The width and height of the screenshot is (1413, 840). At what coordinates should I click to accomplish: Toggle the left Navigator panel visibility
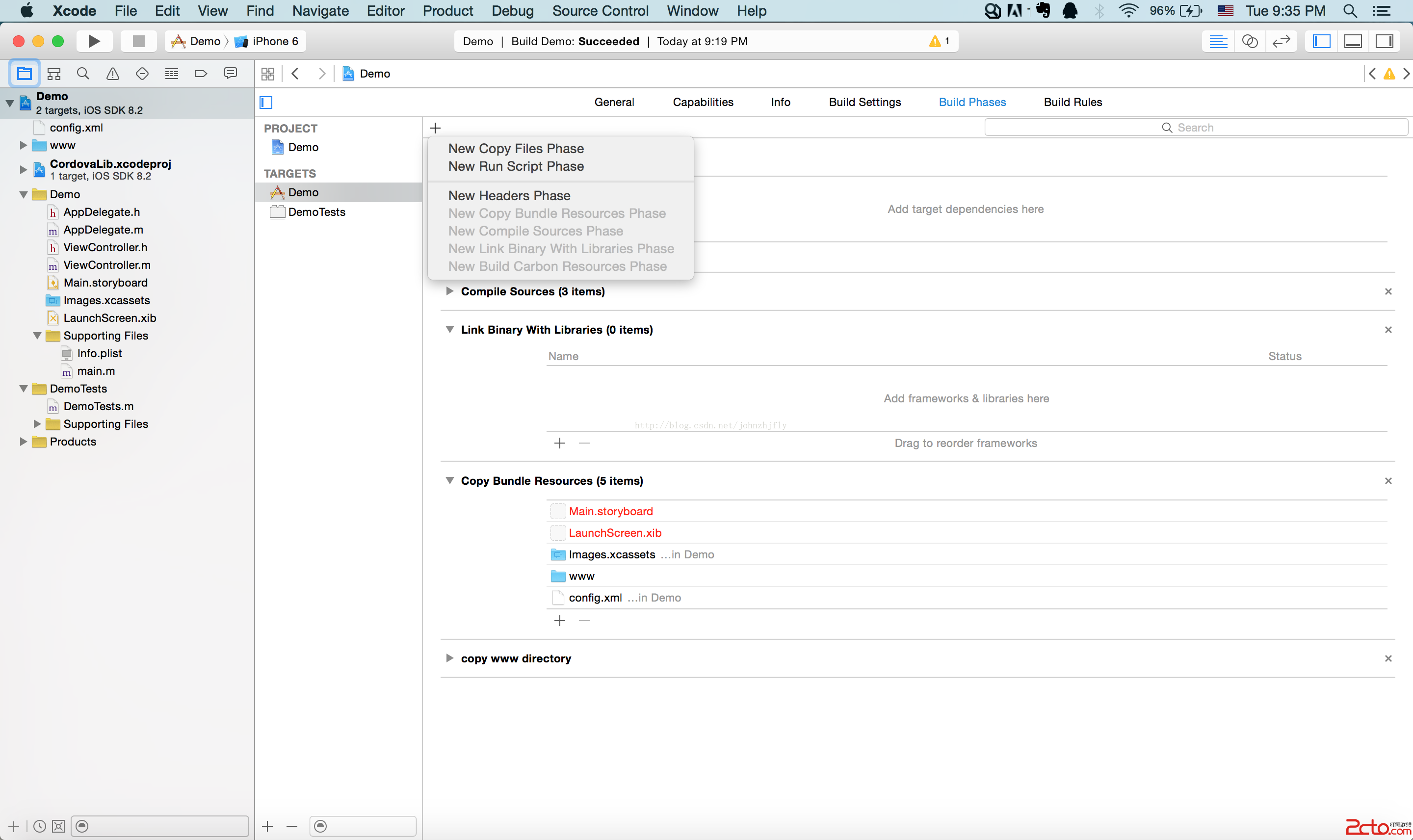[x=1321, y=41]
